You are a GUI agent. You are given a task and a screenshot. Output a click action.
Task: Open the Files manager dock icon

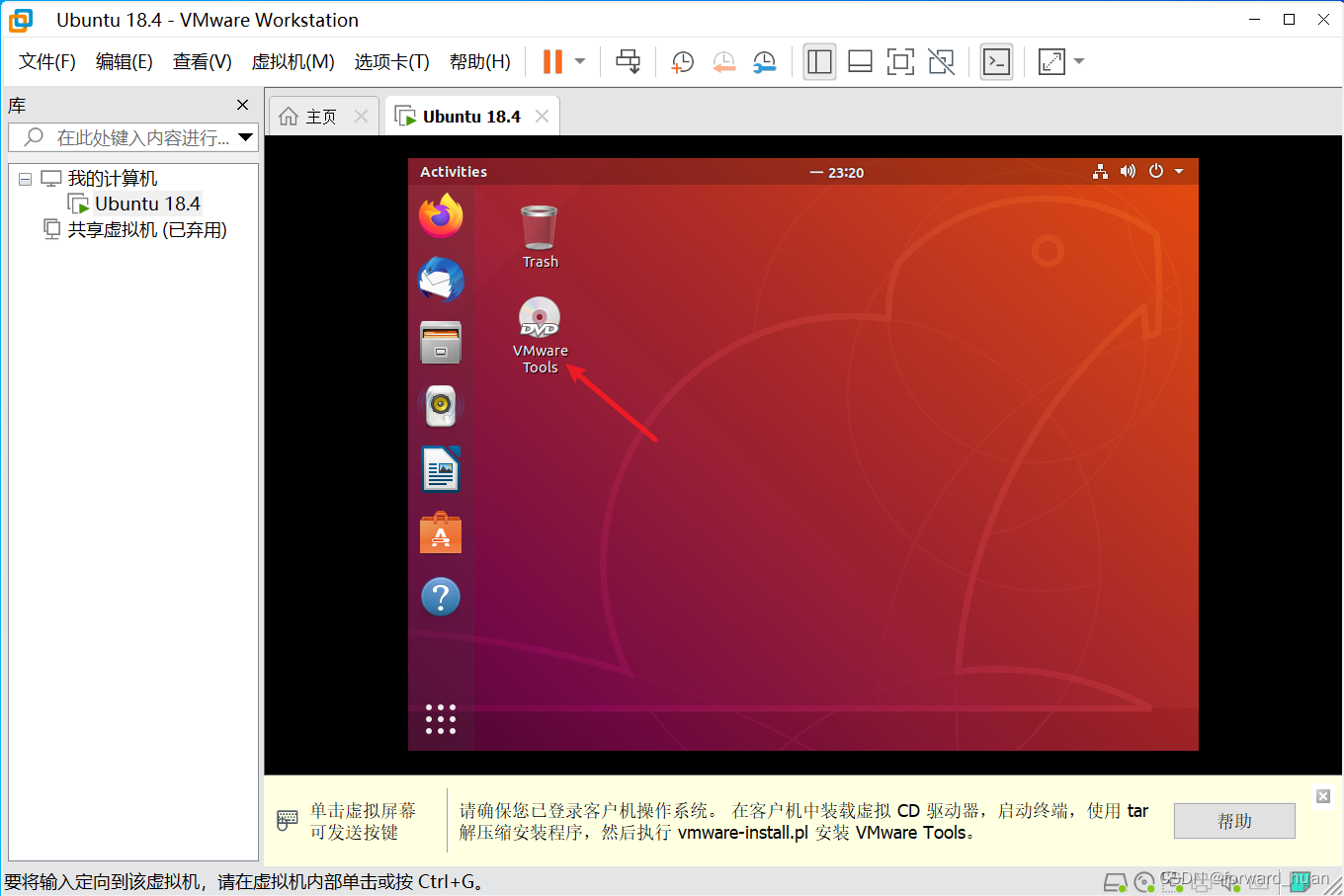[x=441, y=343]
